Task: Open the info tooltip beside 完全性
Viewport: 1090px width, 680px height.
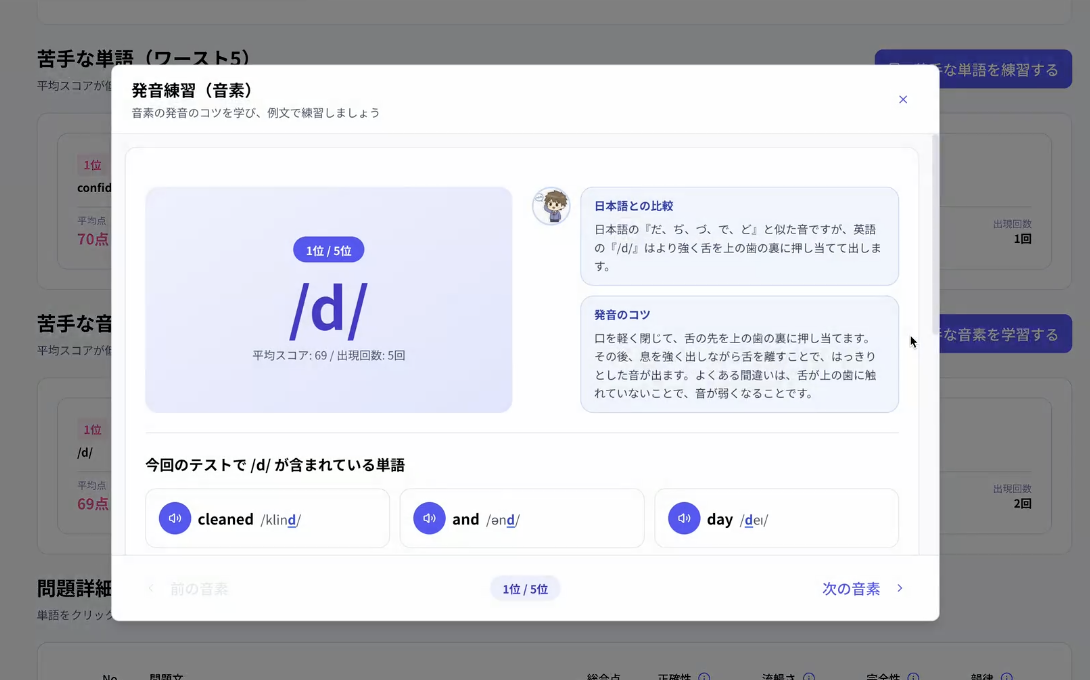Action: 913,677
